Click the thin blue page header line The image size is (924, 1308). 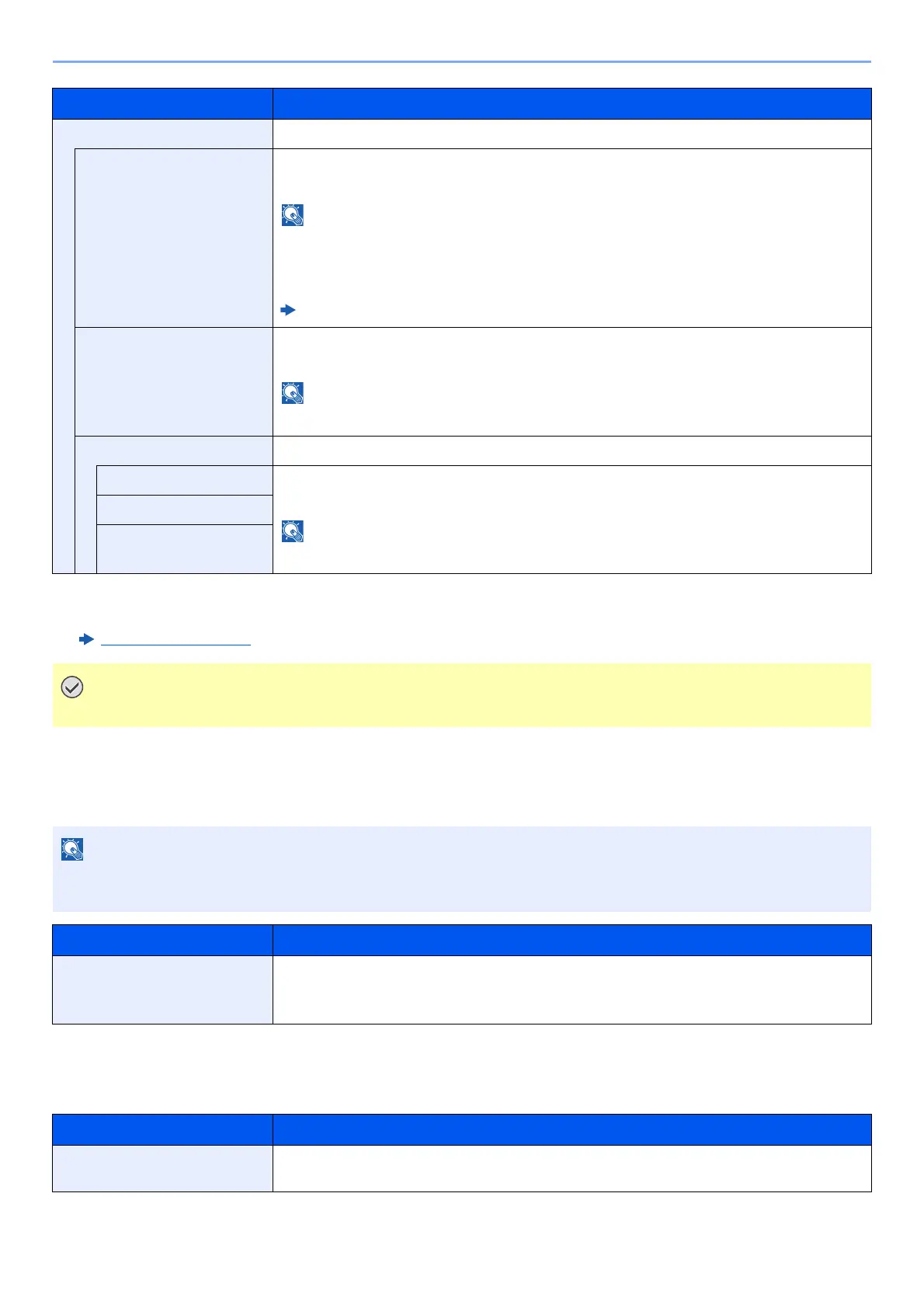coord(462,61)
